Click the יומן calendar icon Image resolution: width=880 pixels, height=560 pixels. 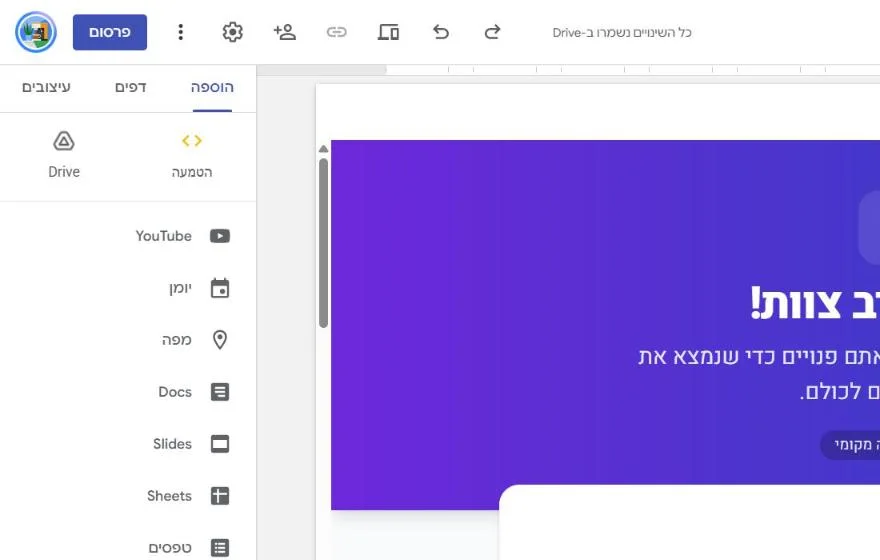[220, 288]
